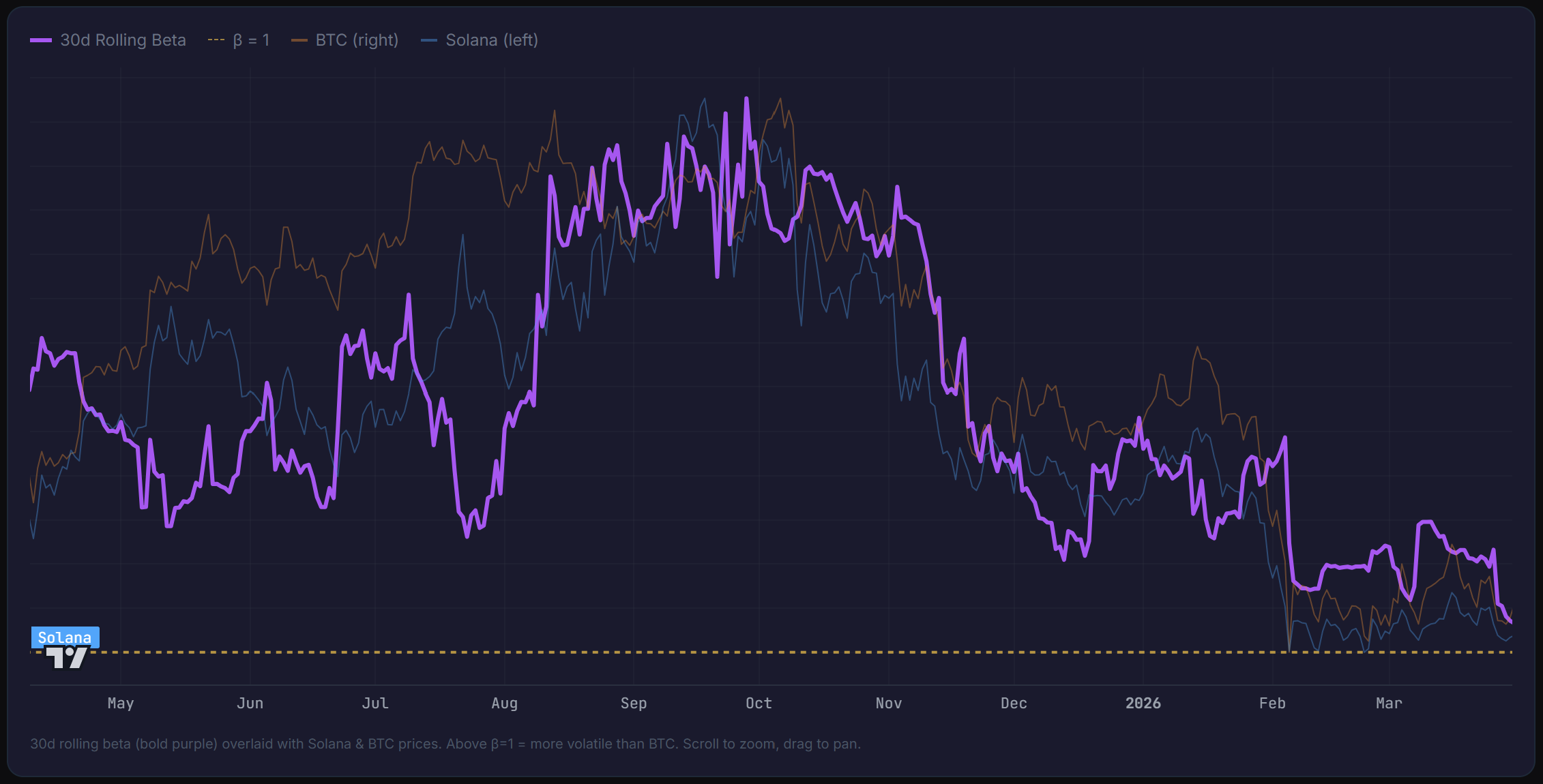Toggle the Solana (left) legend entry
Image resolution: width=1543 pixels, height=784 pixels.
point(480,40)
